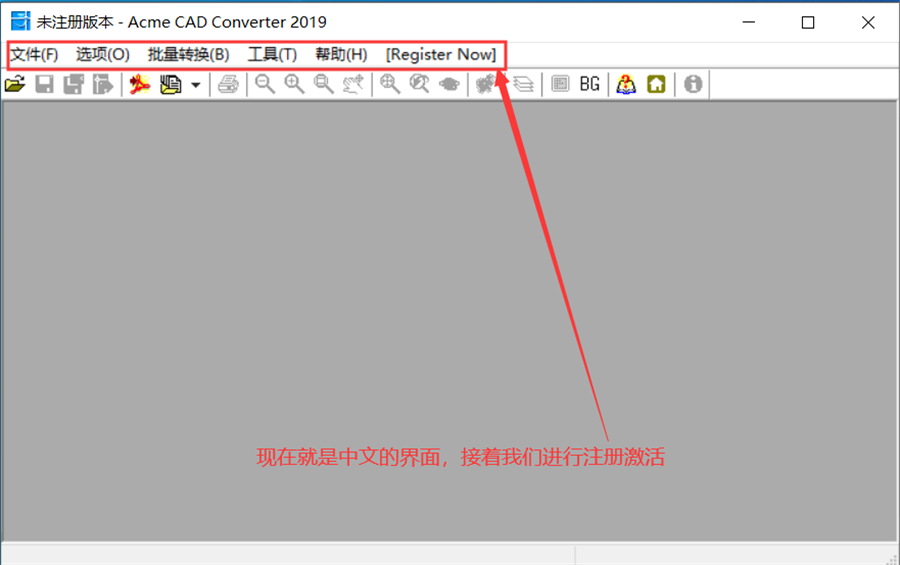
Task: Click the batch convert folder-document icon
Action: coord(170,84)
